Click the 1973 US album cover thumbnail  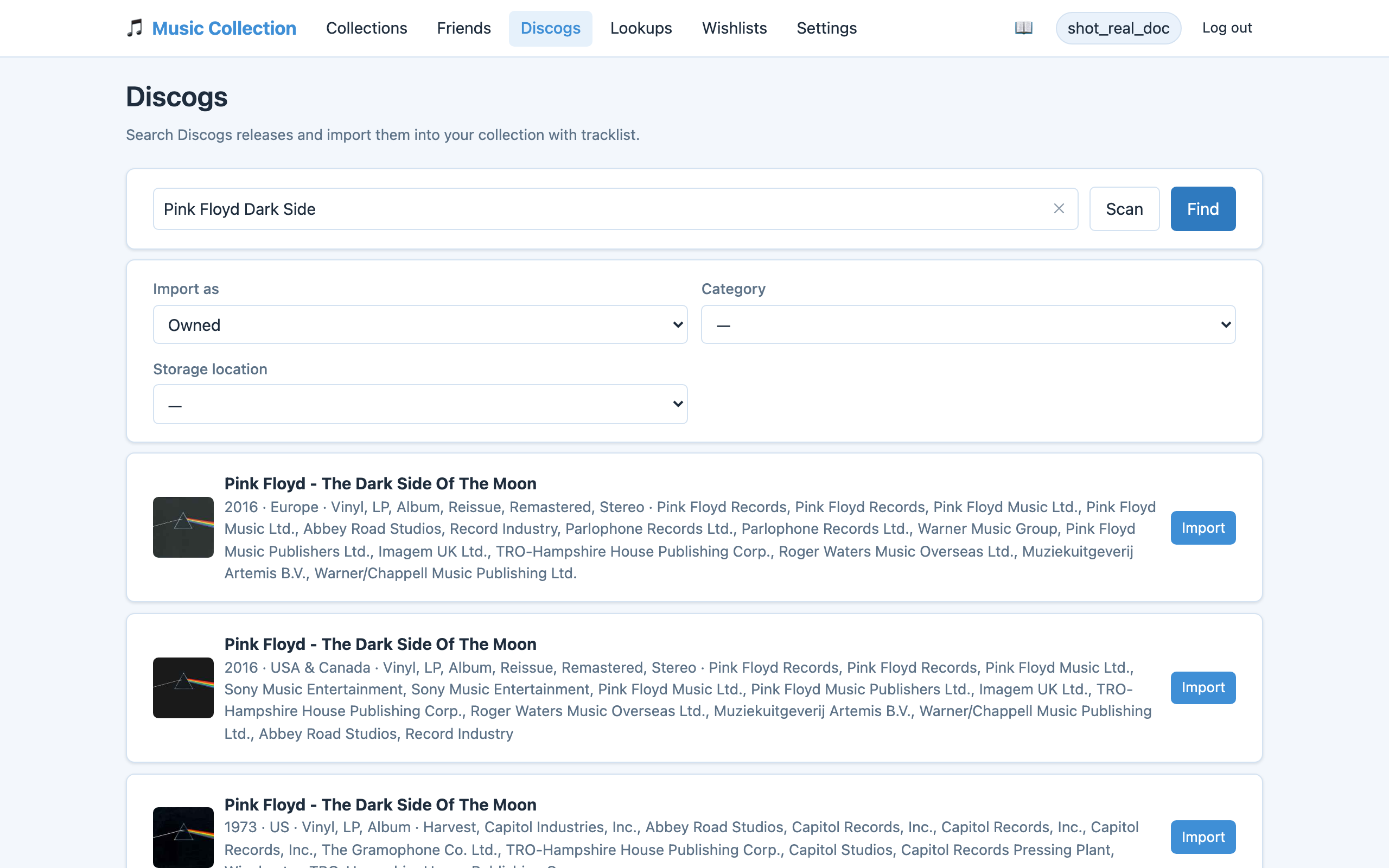pyautogui.click(x=183, y=837)
